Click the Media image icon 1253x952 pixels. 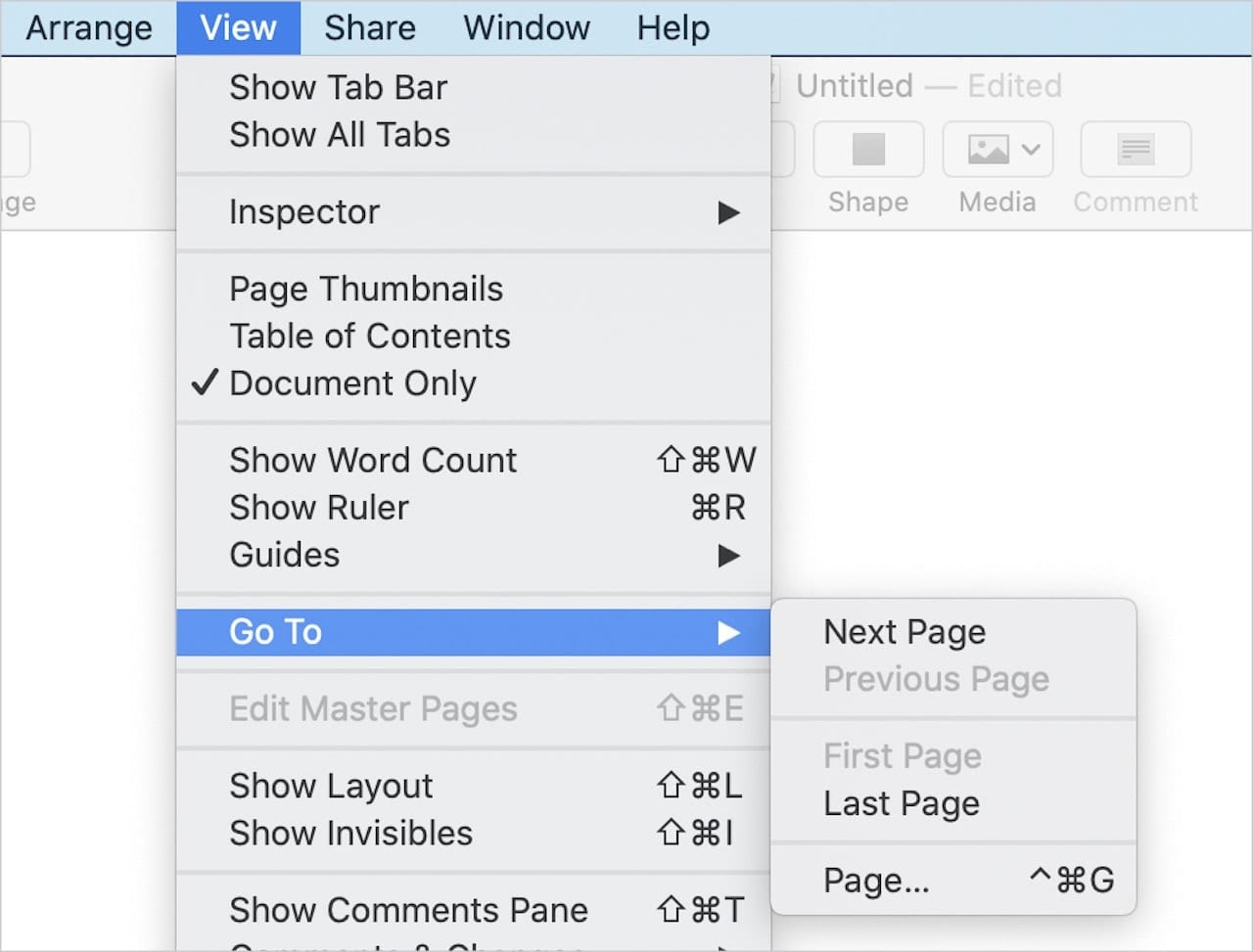[x=987, y=150]
